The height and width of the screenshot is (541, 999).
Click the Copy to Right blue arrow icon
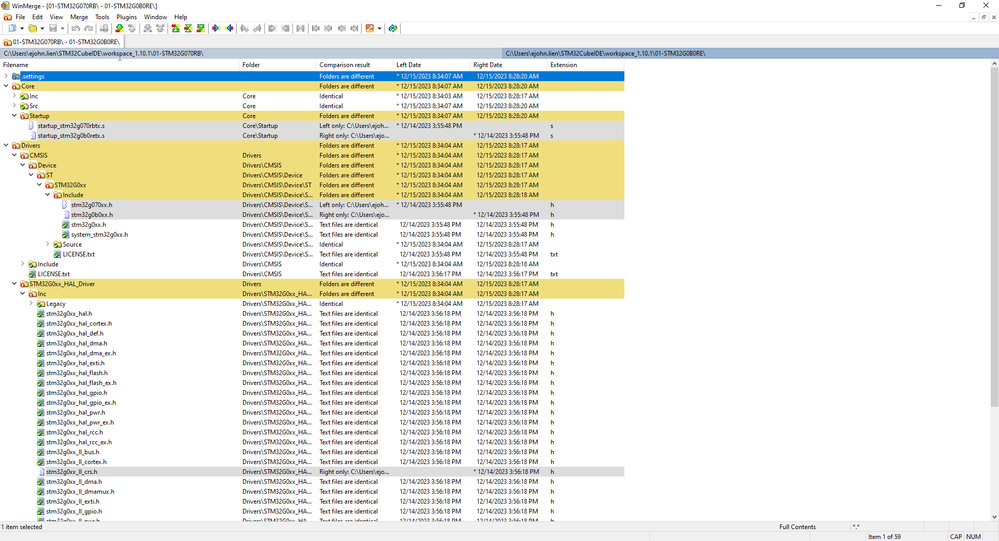point(216,28)
